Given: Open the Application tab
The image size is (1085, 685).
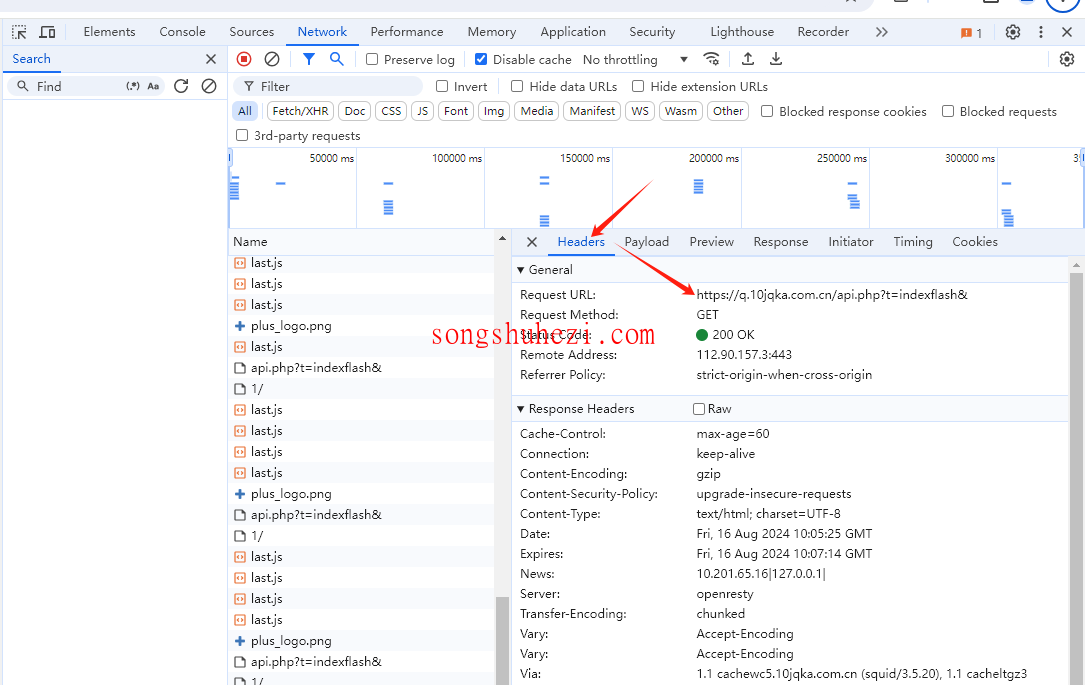Looking at the screenshot, I should [573, 32].
